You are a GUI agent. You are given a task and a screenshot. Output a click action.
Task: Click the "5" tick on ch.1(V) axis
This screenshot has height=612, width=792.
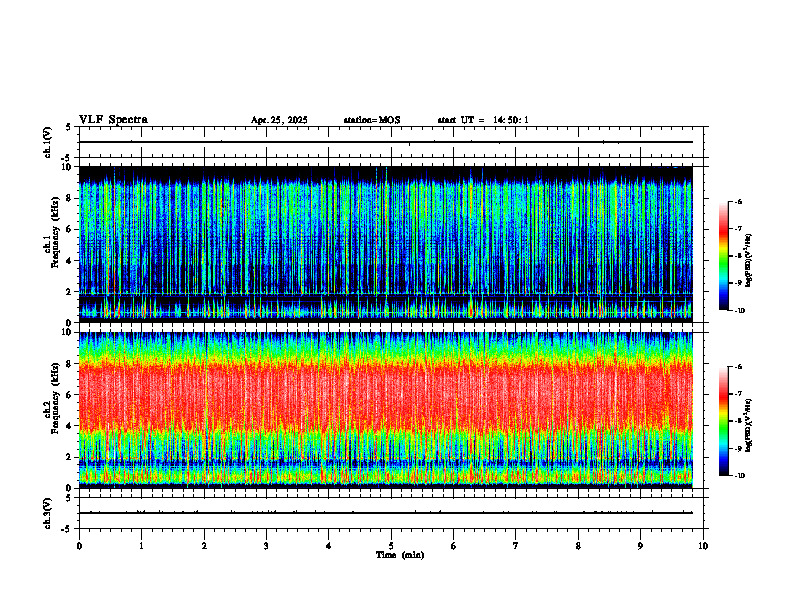tap(68, 127)
